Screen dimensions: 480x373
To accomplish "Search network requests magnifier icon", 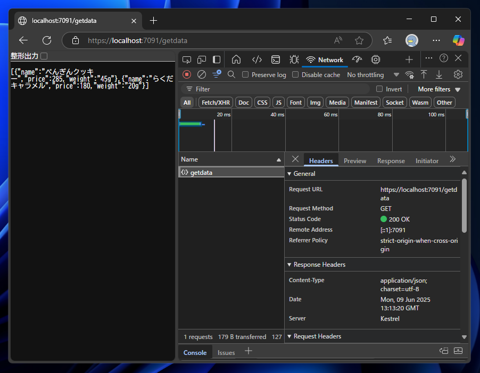I will coord(231,74).
